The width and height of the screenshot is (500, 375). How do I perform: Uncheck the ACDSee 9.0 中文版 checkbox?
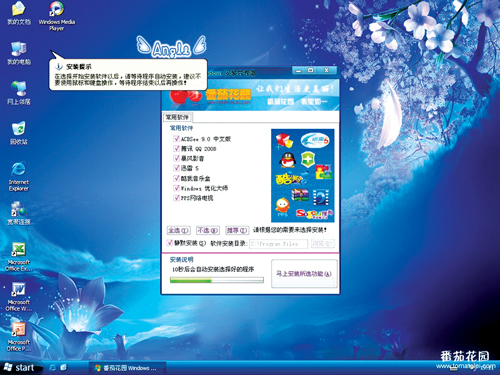coord(176,138)
